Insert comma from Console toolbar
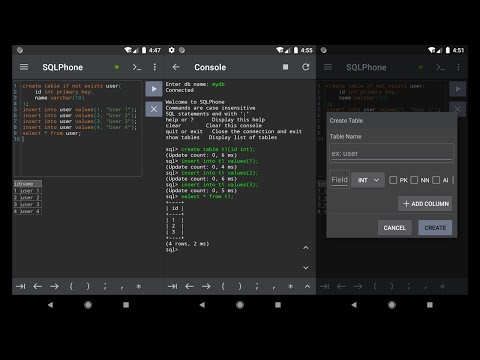Screen dimensions: 480x360 click(274, 287)
